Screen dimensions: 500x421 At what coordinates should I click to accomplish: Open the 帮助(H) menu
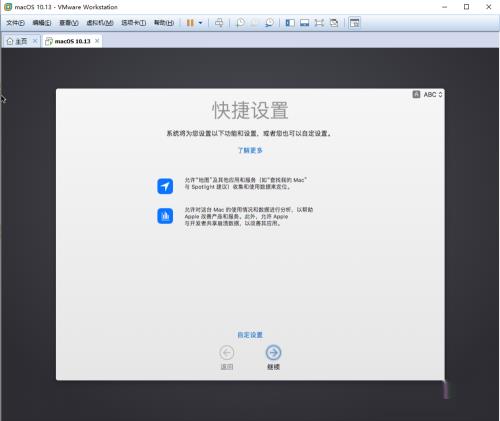tap(164, 23)
